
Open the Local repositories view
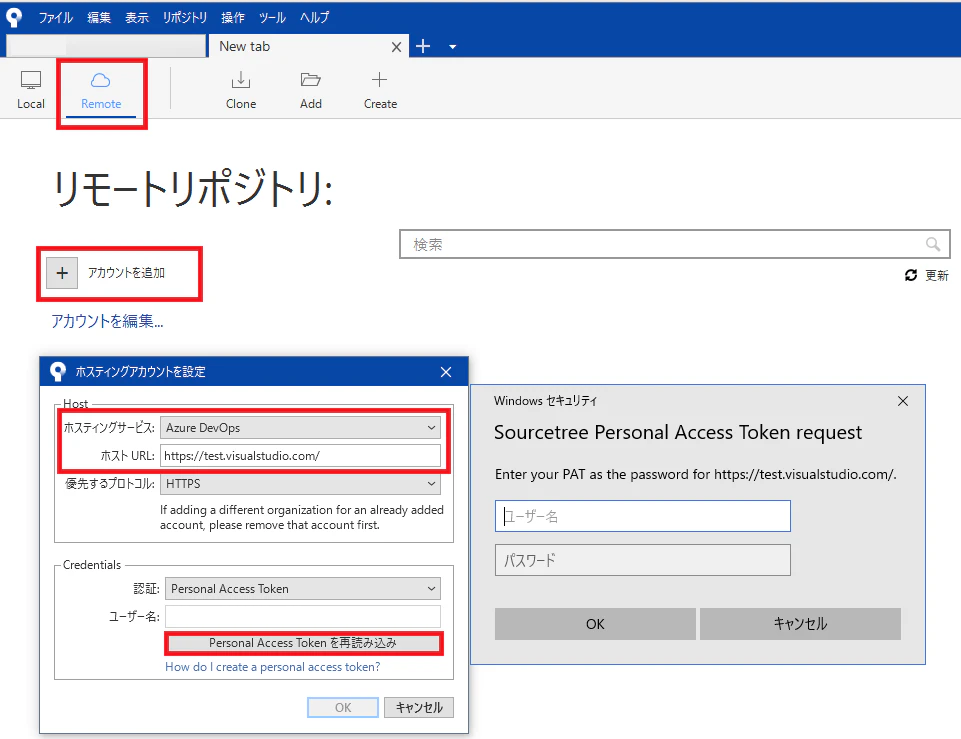[x=31, y=90]
